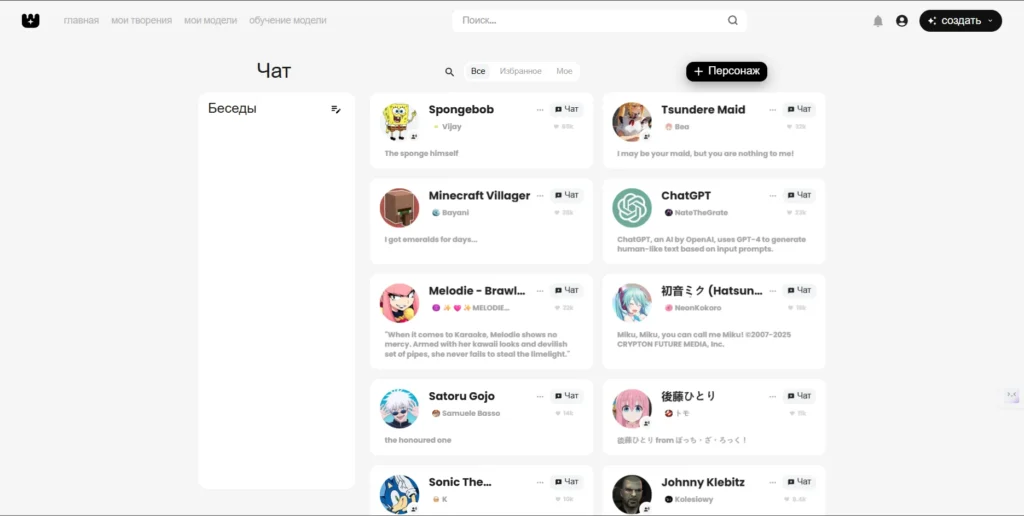1024x516 pixels.
Task: Click the ChatGPT logo avatar
Action: pos(632,208)
